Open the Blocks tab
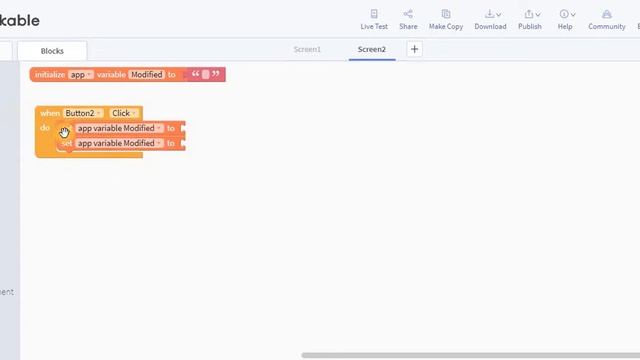Screen dimensions: 640x360 52,51
